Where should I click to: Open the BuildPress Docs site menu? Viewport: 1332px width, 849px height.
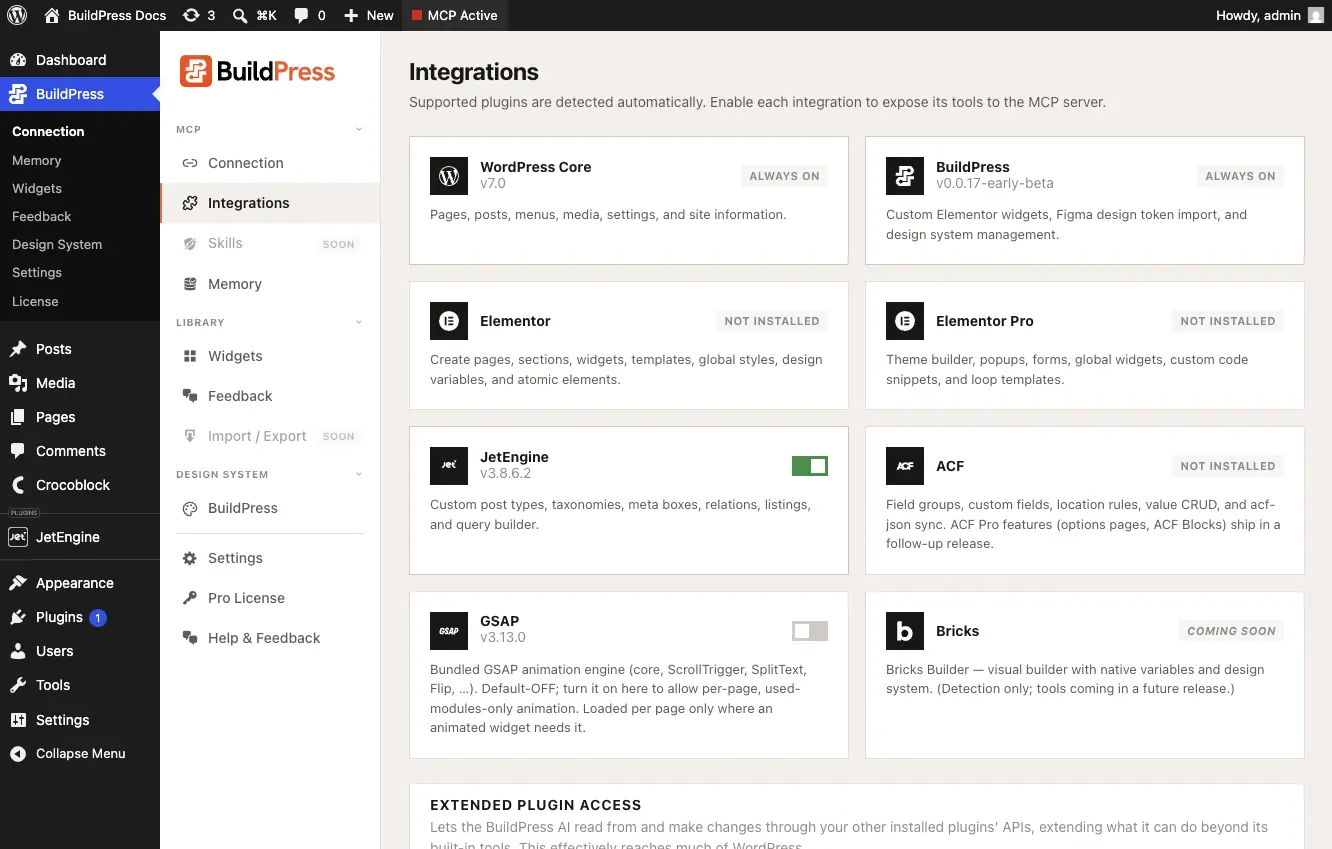105,15
